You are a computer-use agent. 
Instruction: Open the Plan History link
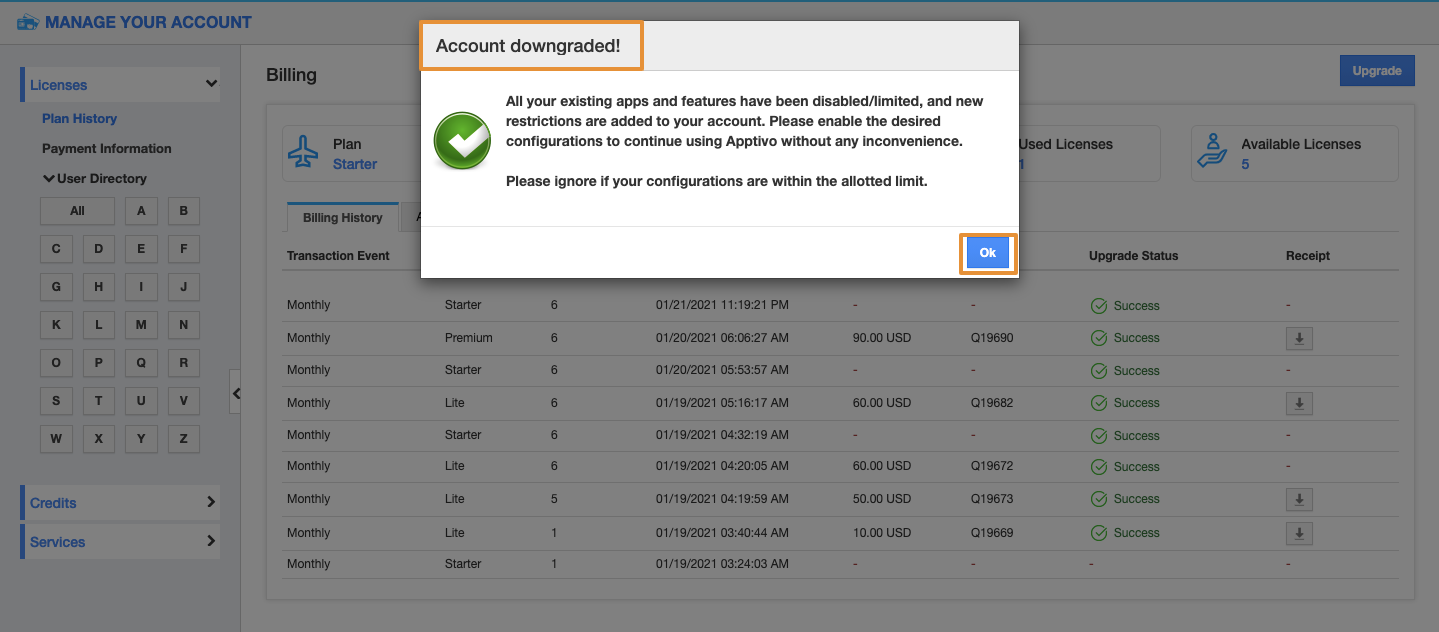[x=79, y=119]
